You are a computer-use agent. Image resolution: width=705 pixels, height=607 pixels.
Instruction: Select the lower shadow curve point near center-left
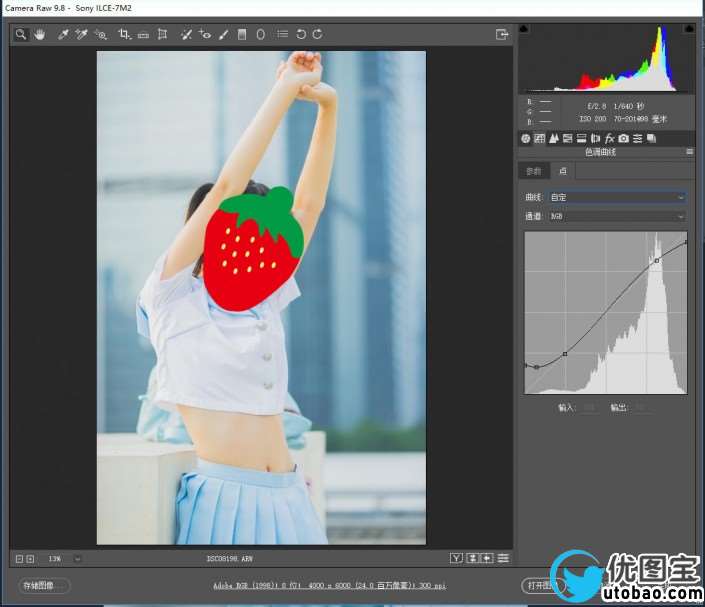click(x=565, y=354)
